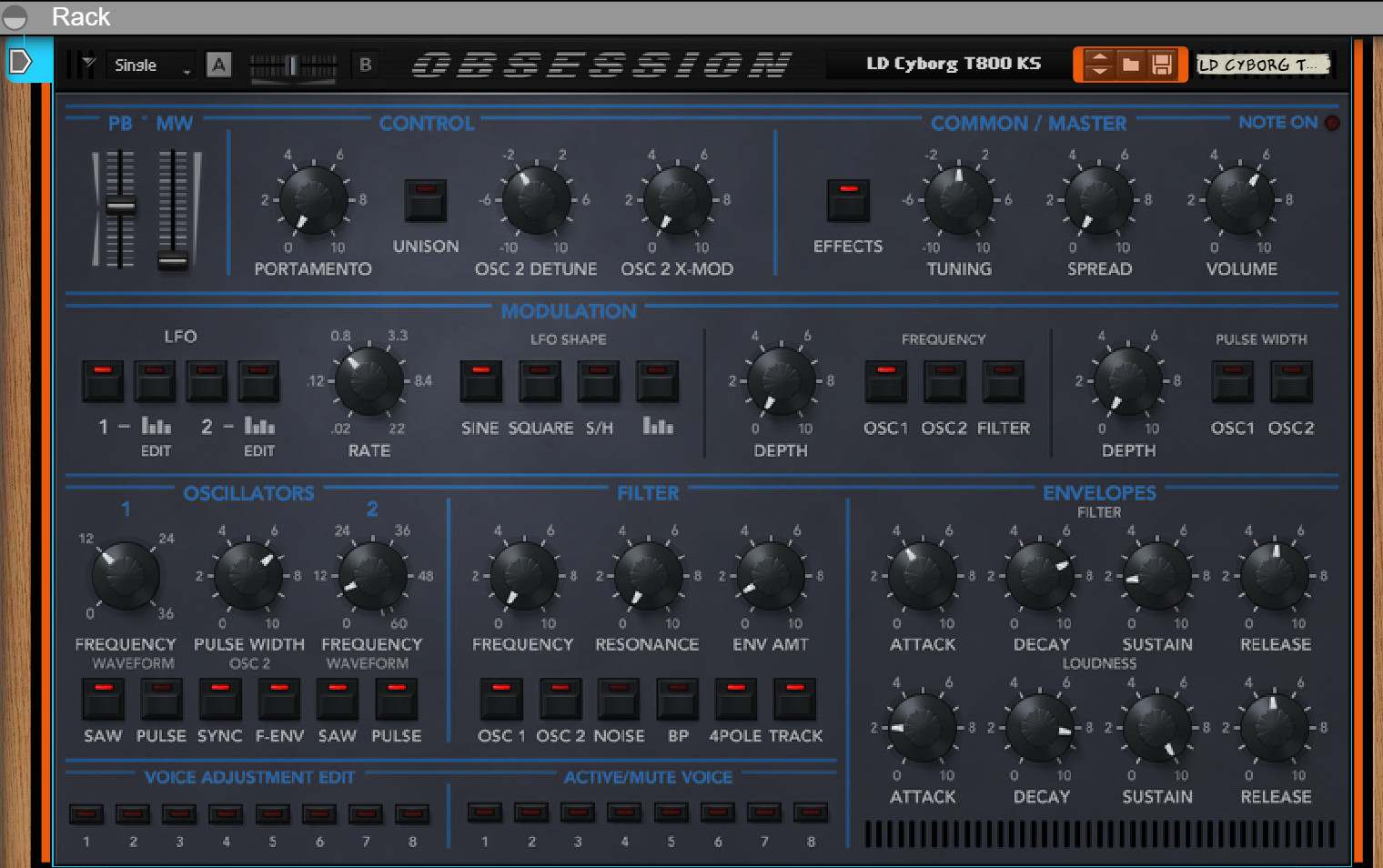Click the handwritten LD CYBORG T... label
The image size is (1383, 868).
coord(1264,65)
